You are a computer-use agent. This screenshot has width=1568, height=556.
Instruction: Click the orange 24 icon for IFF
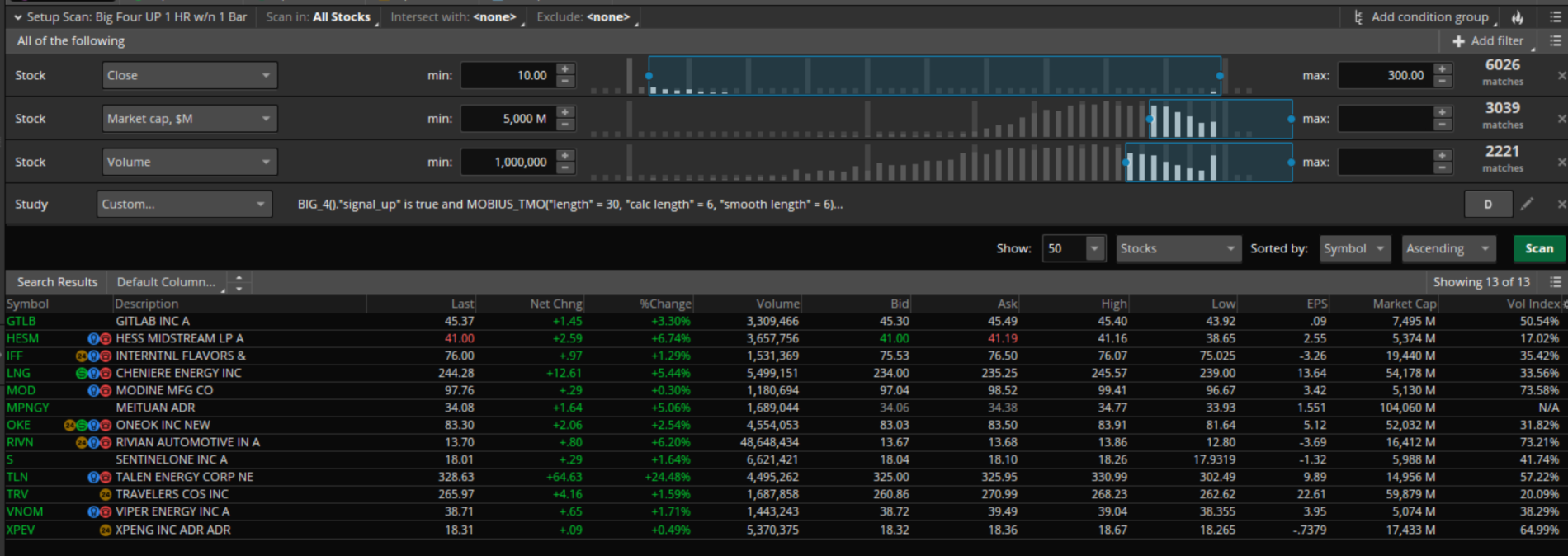pos(82,356)
